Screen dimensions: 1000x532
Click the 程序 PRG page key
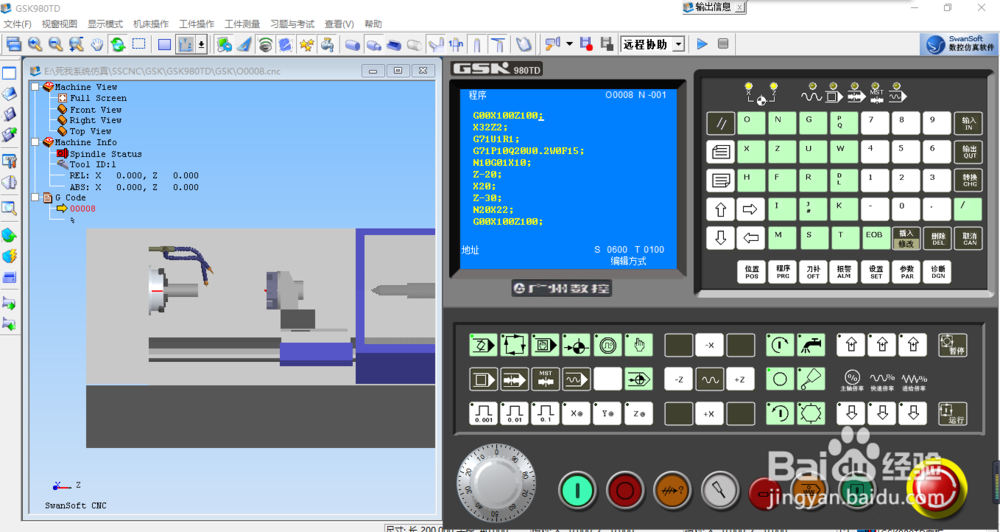[783, 272]
